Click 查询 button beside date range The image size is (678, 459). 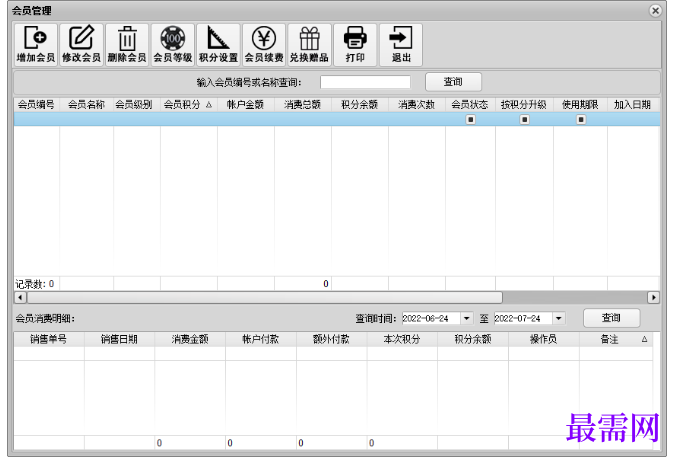point(611,318)
